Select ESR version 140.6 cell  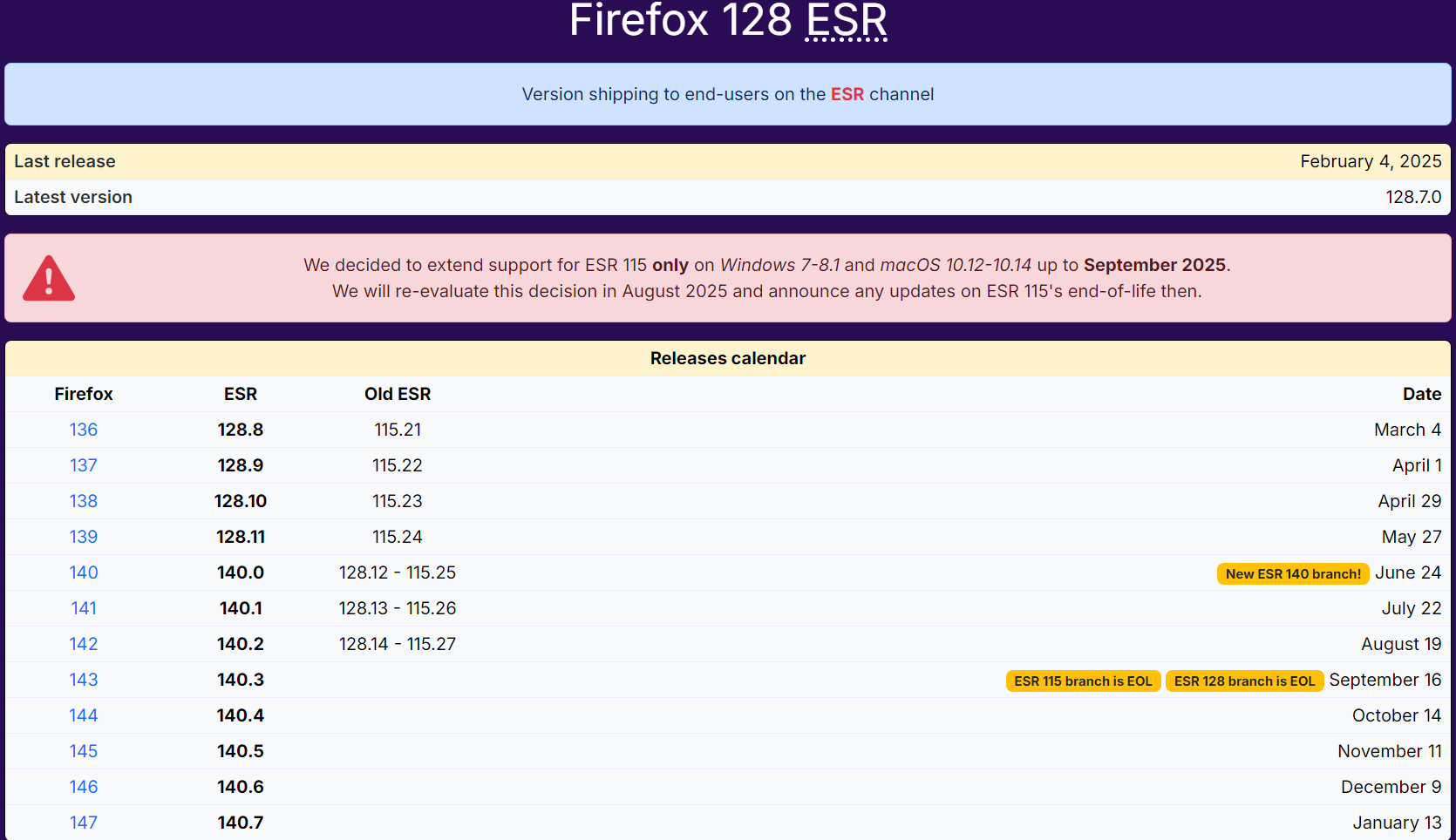tap(241, 787)
